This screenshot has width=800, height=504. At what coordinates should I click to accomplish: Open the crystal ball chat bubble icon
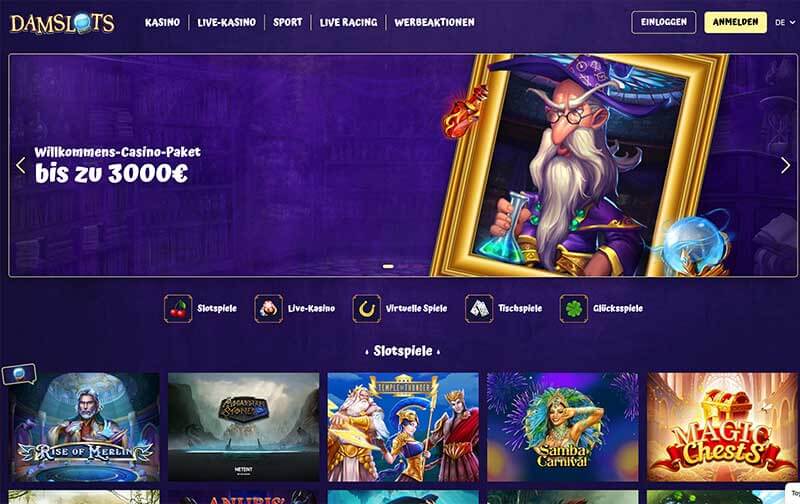[19, 374]
